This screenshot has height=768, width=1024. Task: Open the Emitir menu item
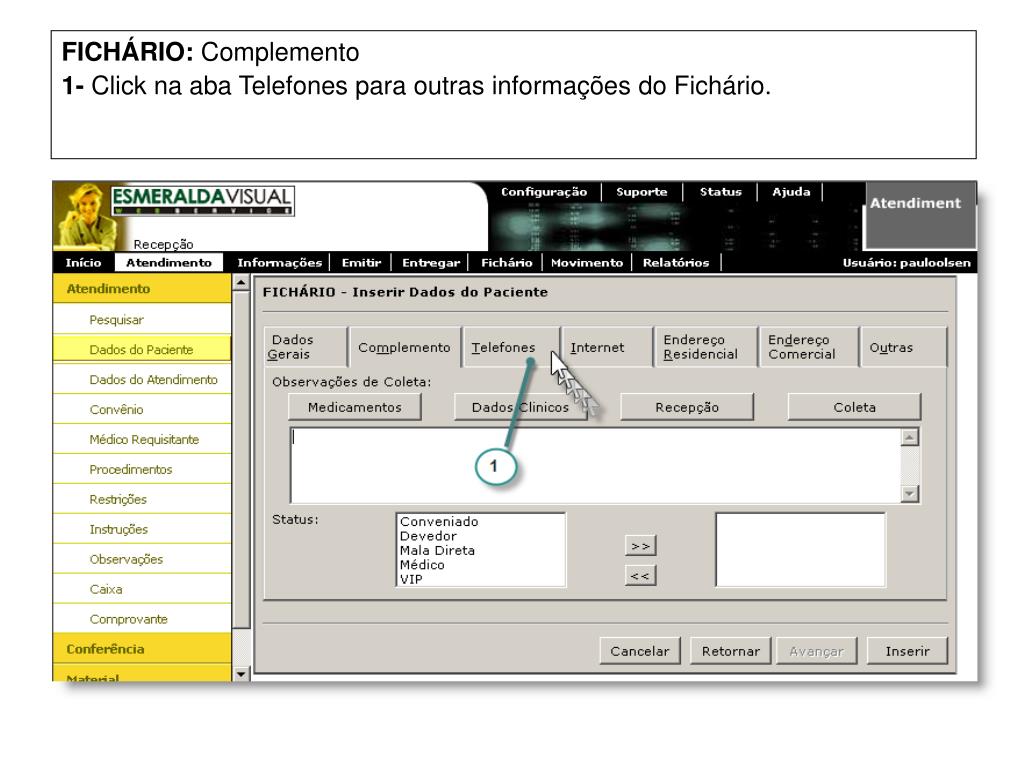tap(361, 263)
